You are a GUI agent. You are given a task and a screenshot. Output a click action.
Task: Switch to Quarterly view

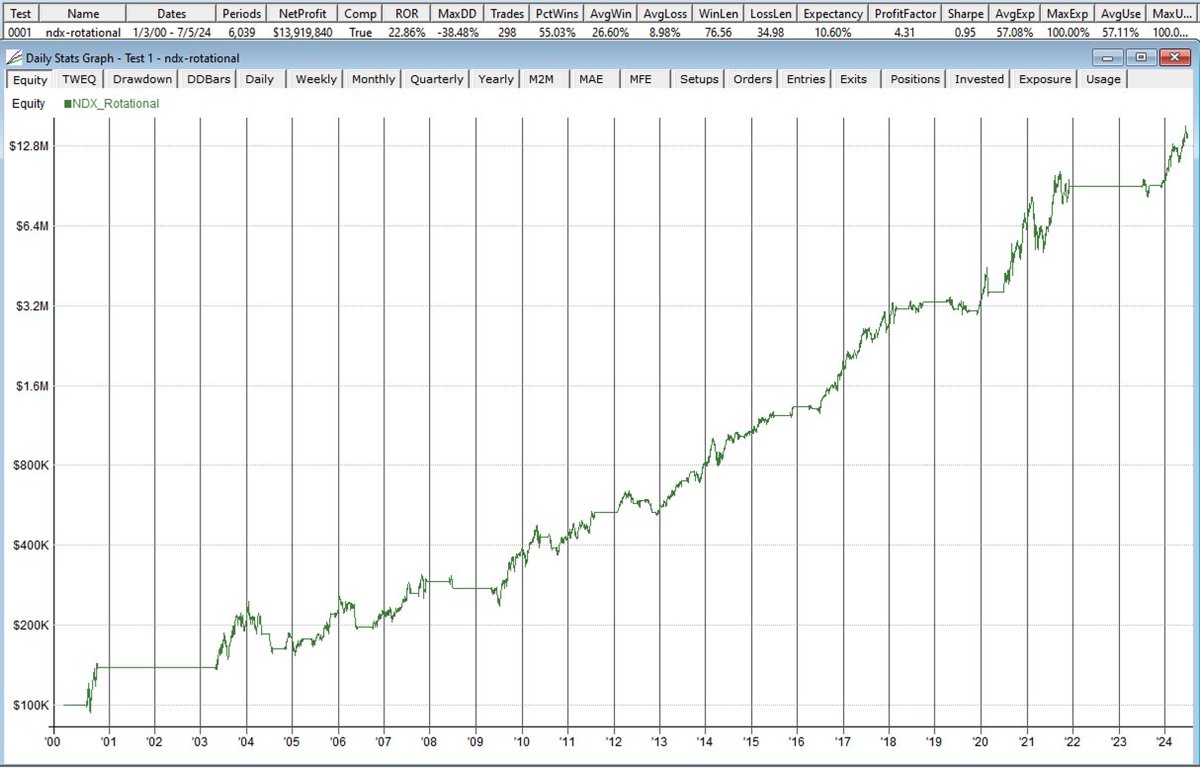(x=436, y=79)
